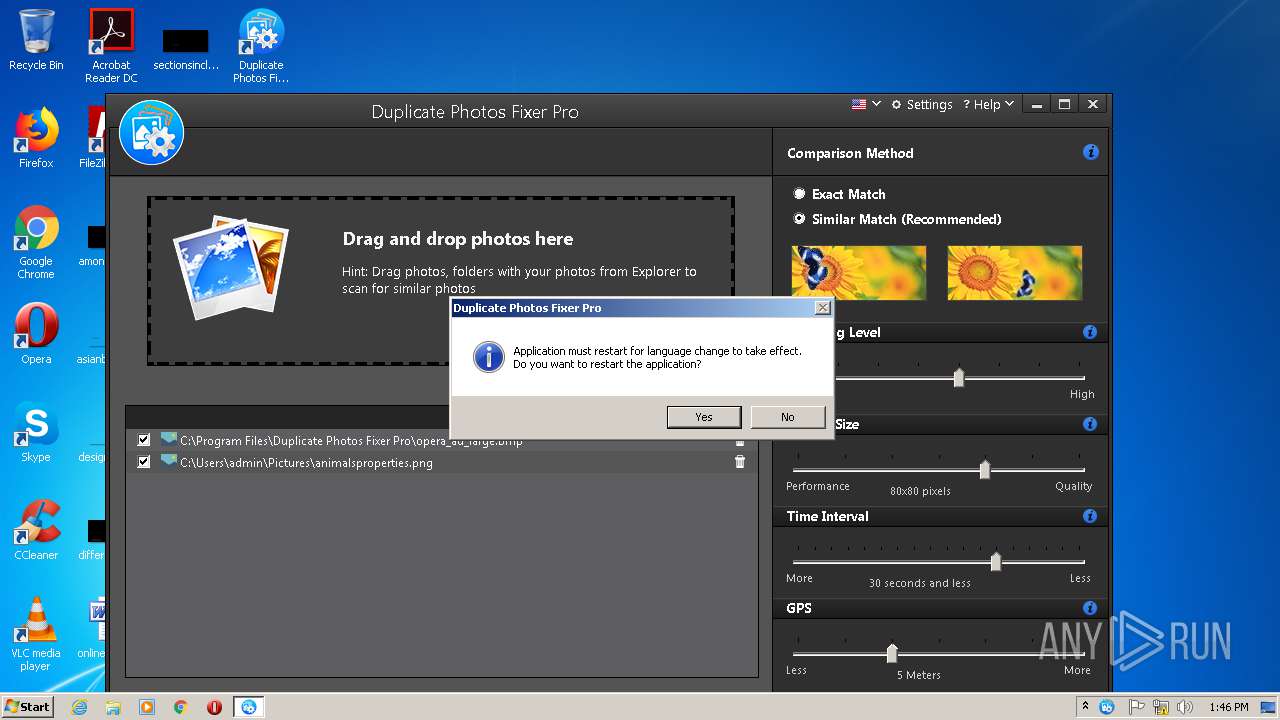
Task: Open Action Center flag tray icon
Action: click(1136, 707)
